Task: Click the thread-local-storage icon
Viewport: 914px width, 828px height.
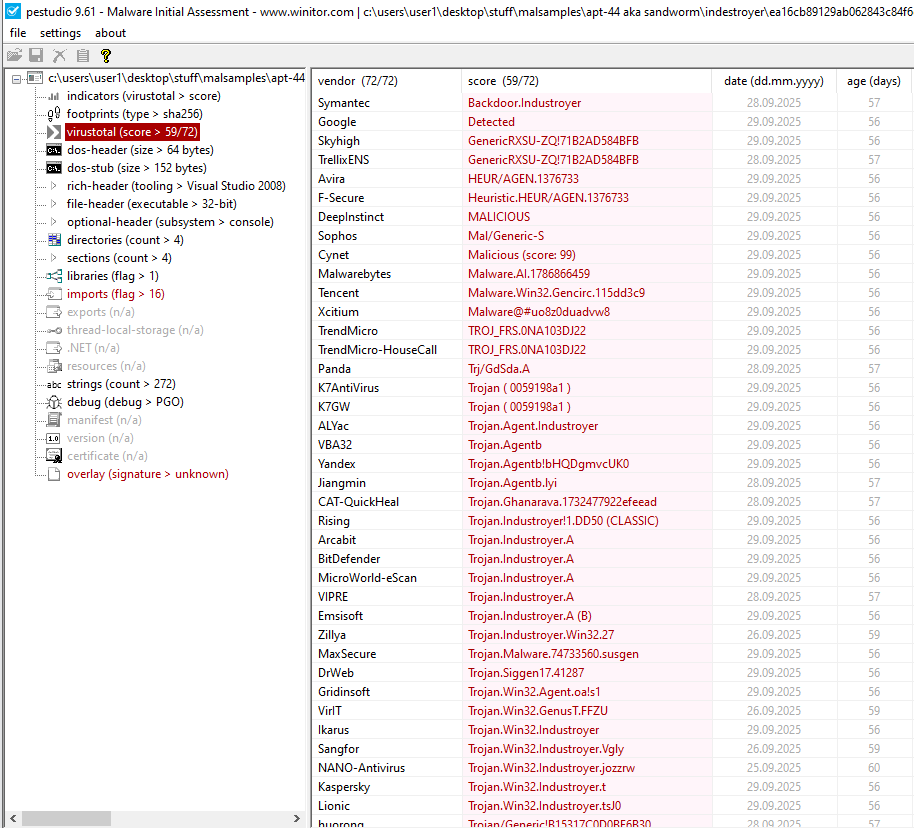Action: point(54,331)
